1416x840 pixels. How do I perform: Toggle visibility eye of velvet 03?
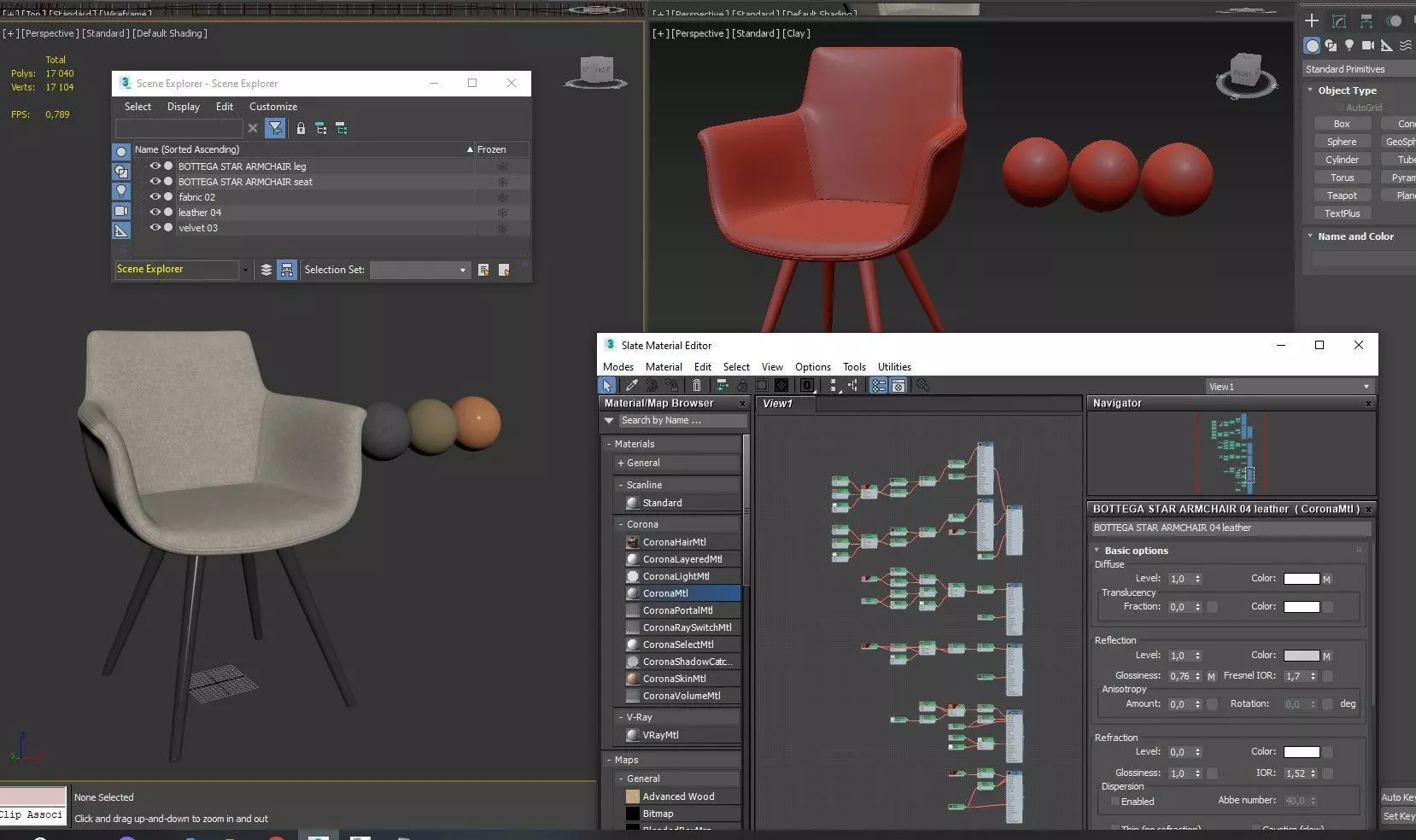pos(155,228)
